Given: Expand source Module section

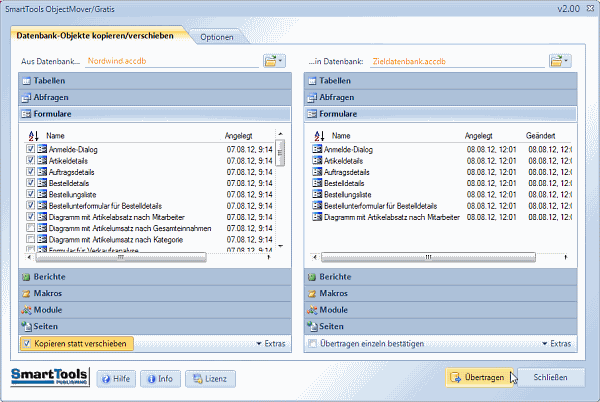Looking at the screenshot, I should coord(155,309).
